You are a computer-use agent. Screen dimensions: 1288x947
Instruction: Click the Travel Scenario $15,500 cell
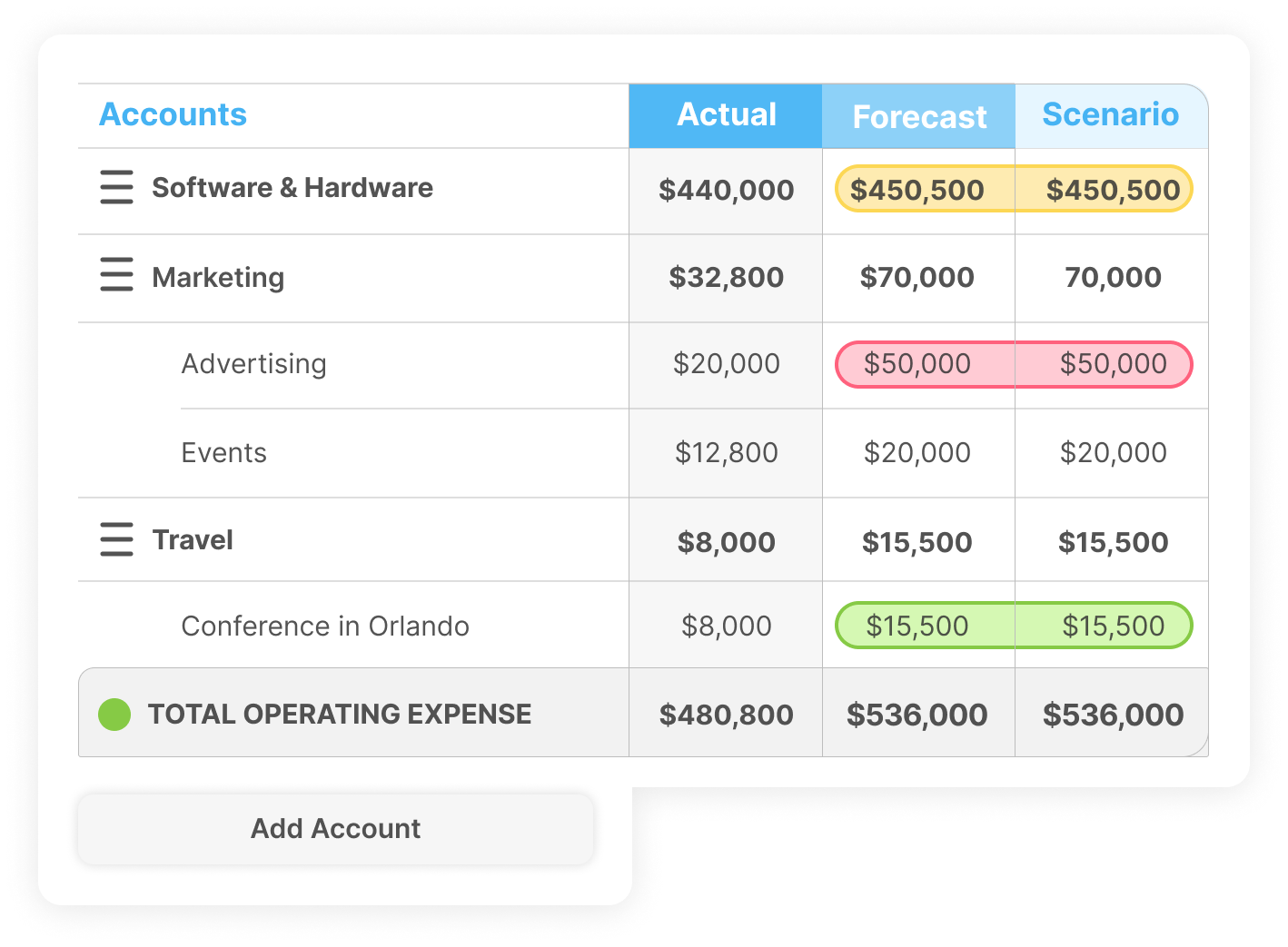(1112, 541)
